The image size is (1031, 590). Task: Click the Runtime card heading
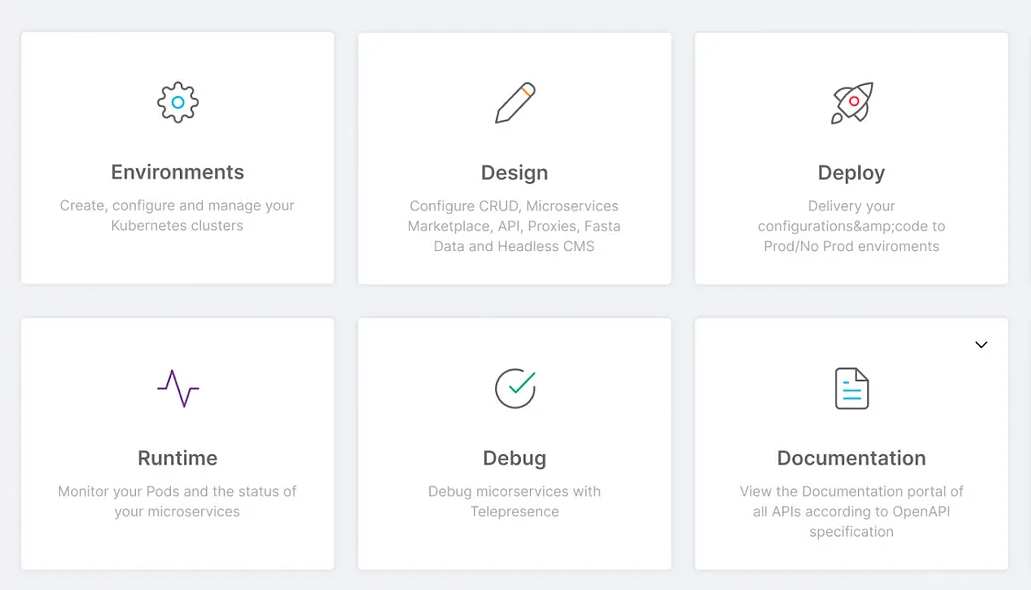coord(177,458)
